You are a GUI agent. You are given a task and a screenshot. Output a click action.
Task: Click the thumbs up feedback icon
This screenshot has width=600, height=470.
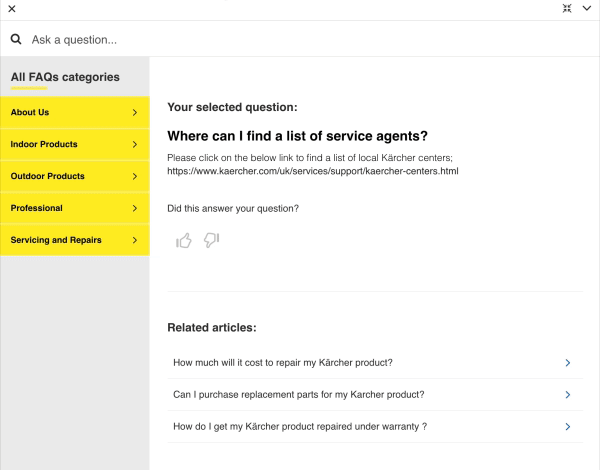click(184, 240)
